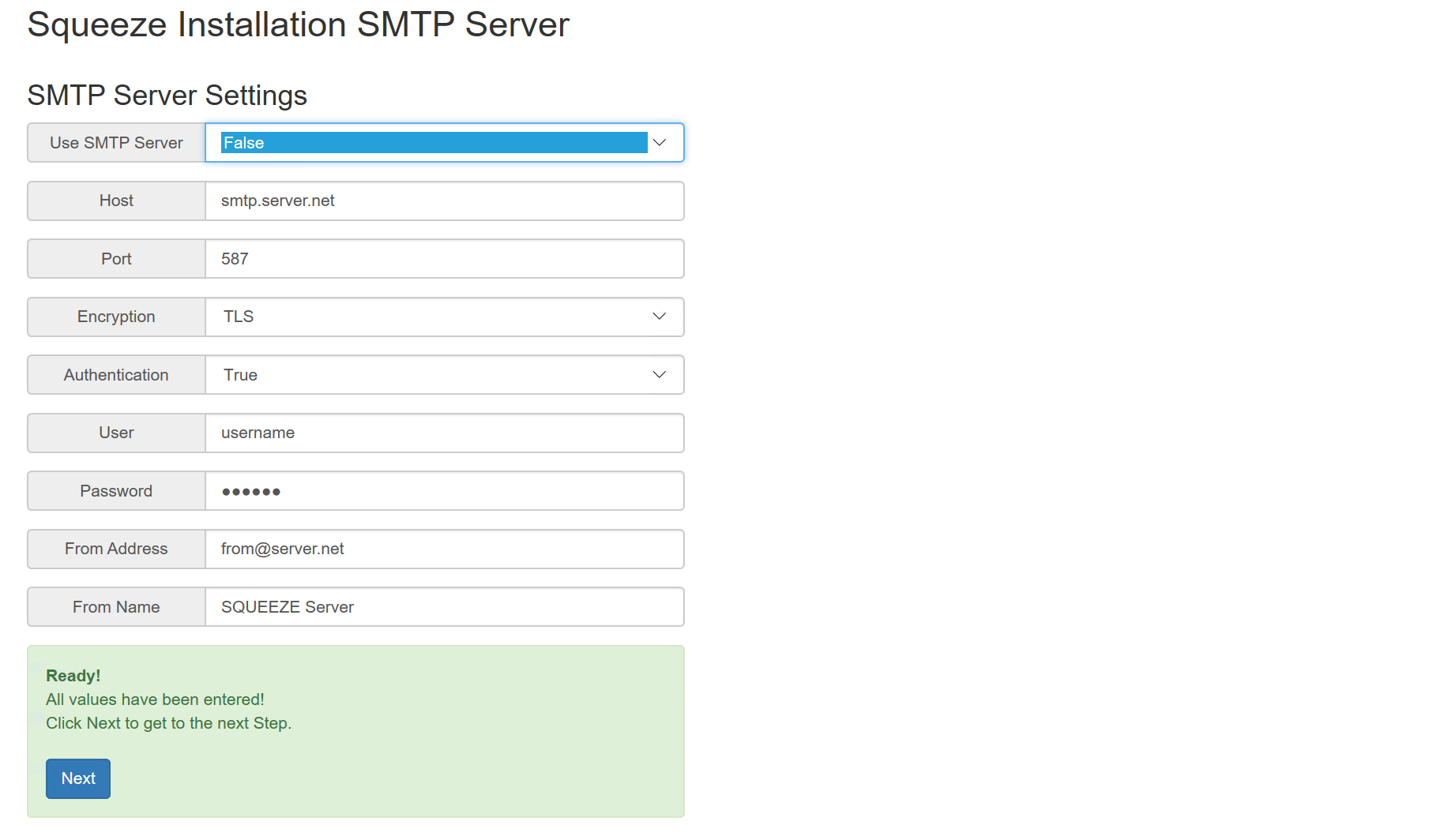Image resolution: width=1444 pixels, height=840 pixels.
Task: Click the User label box
Action: pos(116,433)
